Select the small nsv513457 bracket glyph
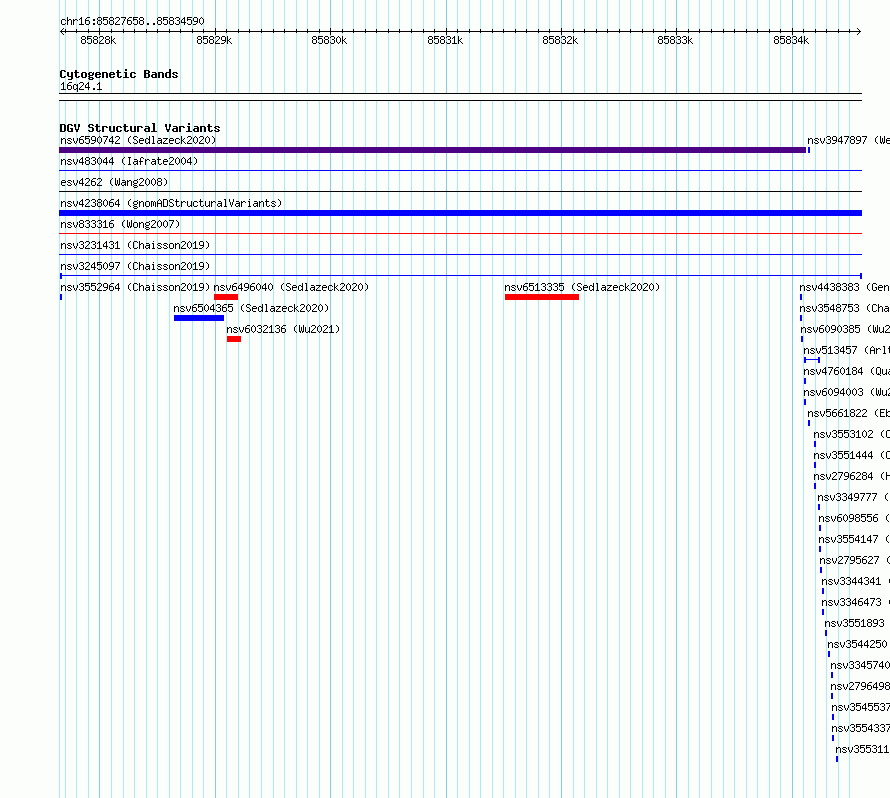 (812, 360)
